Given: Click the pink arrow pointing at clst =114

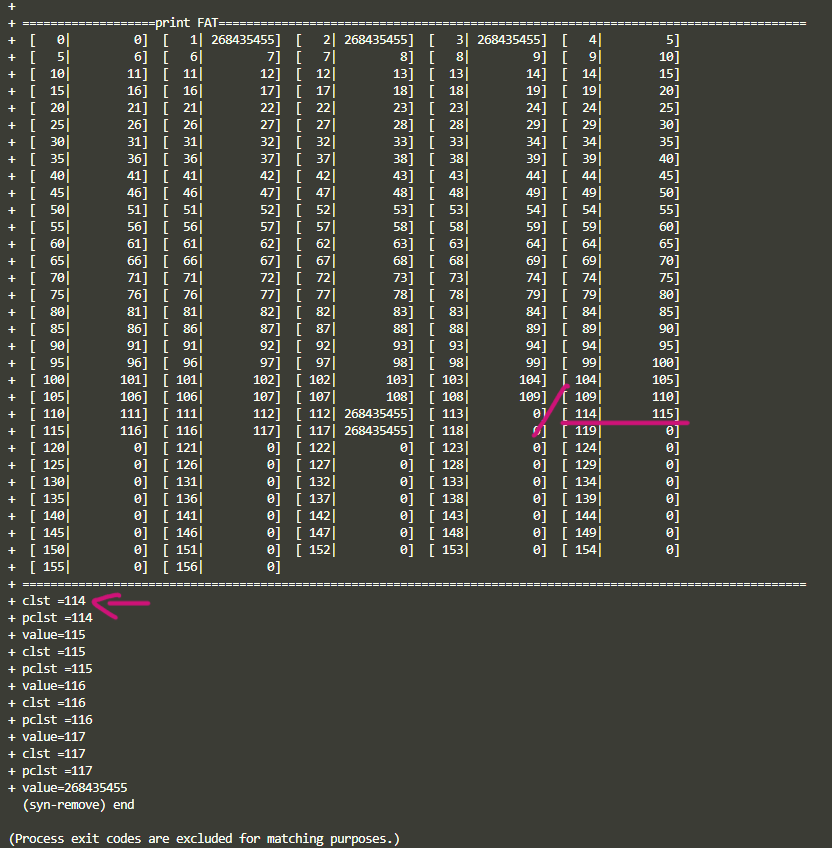Looking at the screenshot, I should (x=120, y=603).
